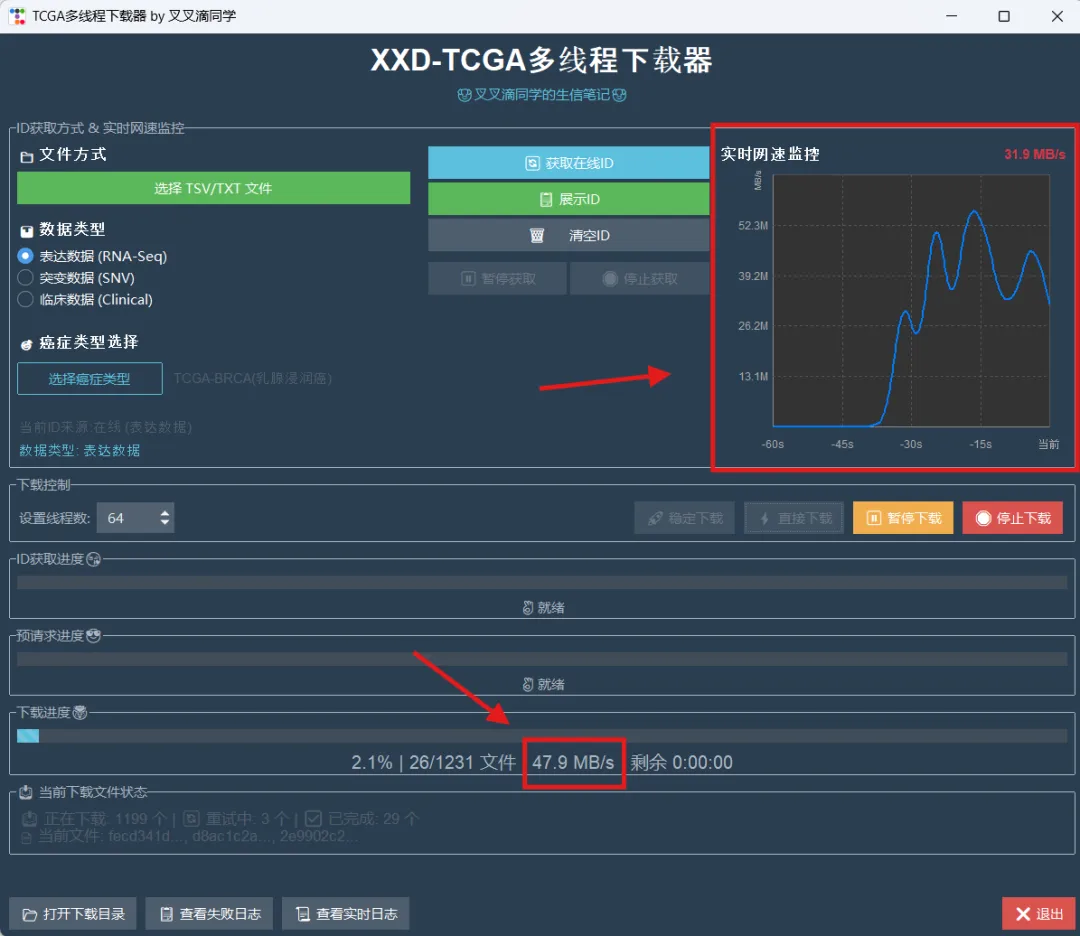Click the icon before 当前下载文件状态

25,792
